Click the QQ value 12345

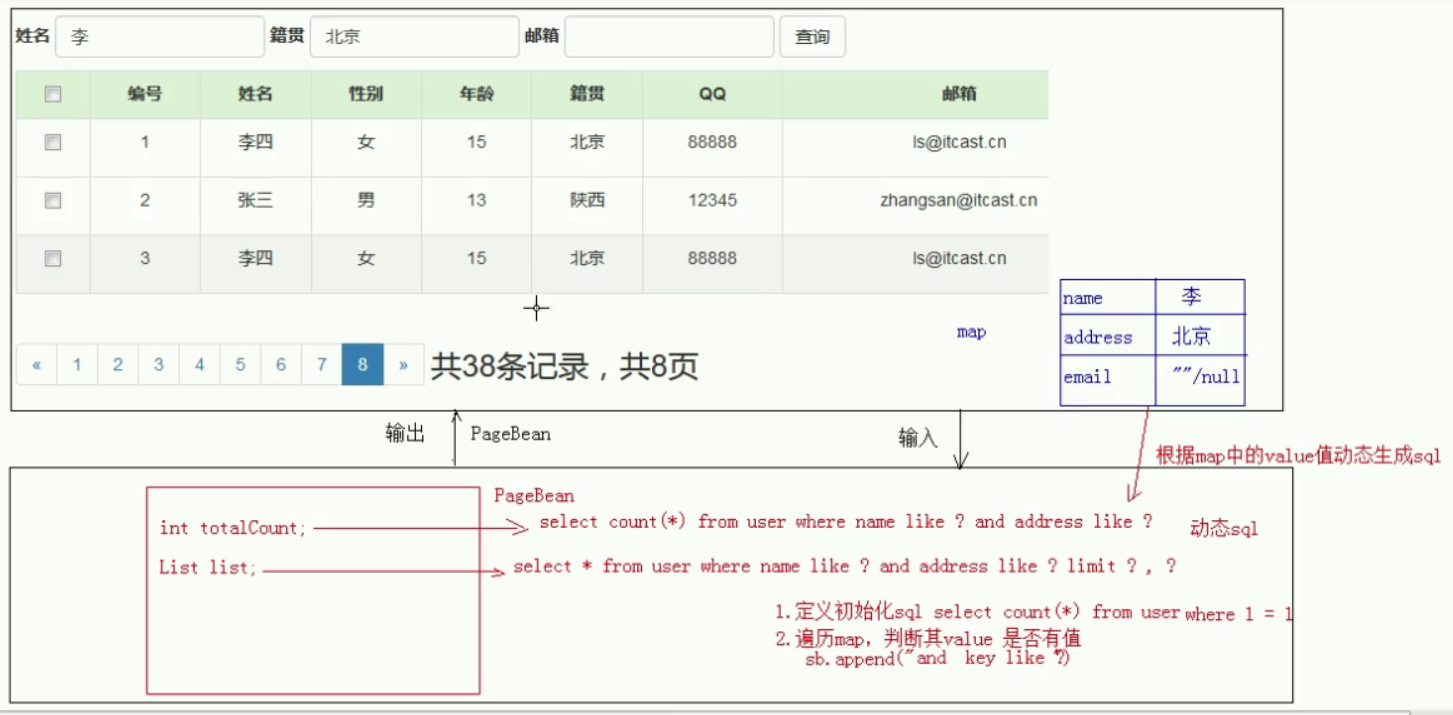click(713, 201)
